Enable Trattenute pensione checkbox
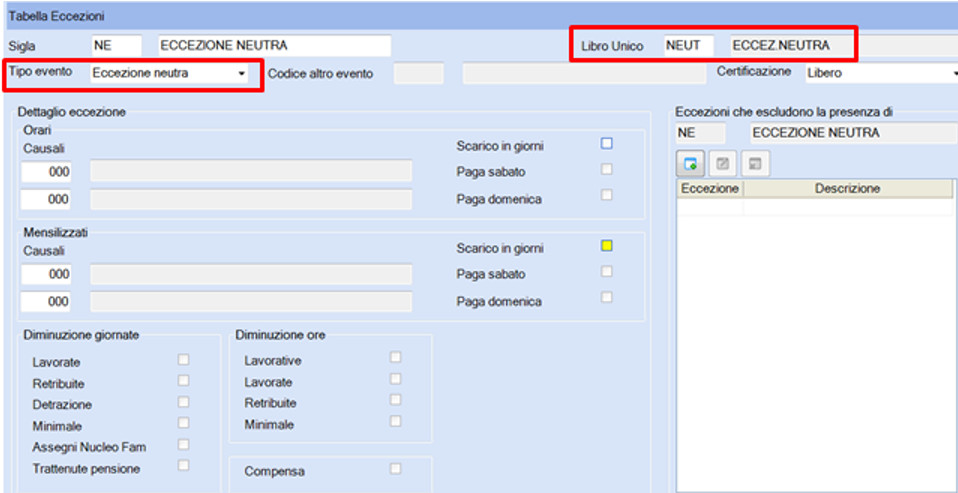The image size is (958, 493). pos(183,466)
